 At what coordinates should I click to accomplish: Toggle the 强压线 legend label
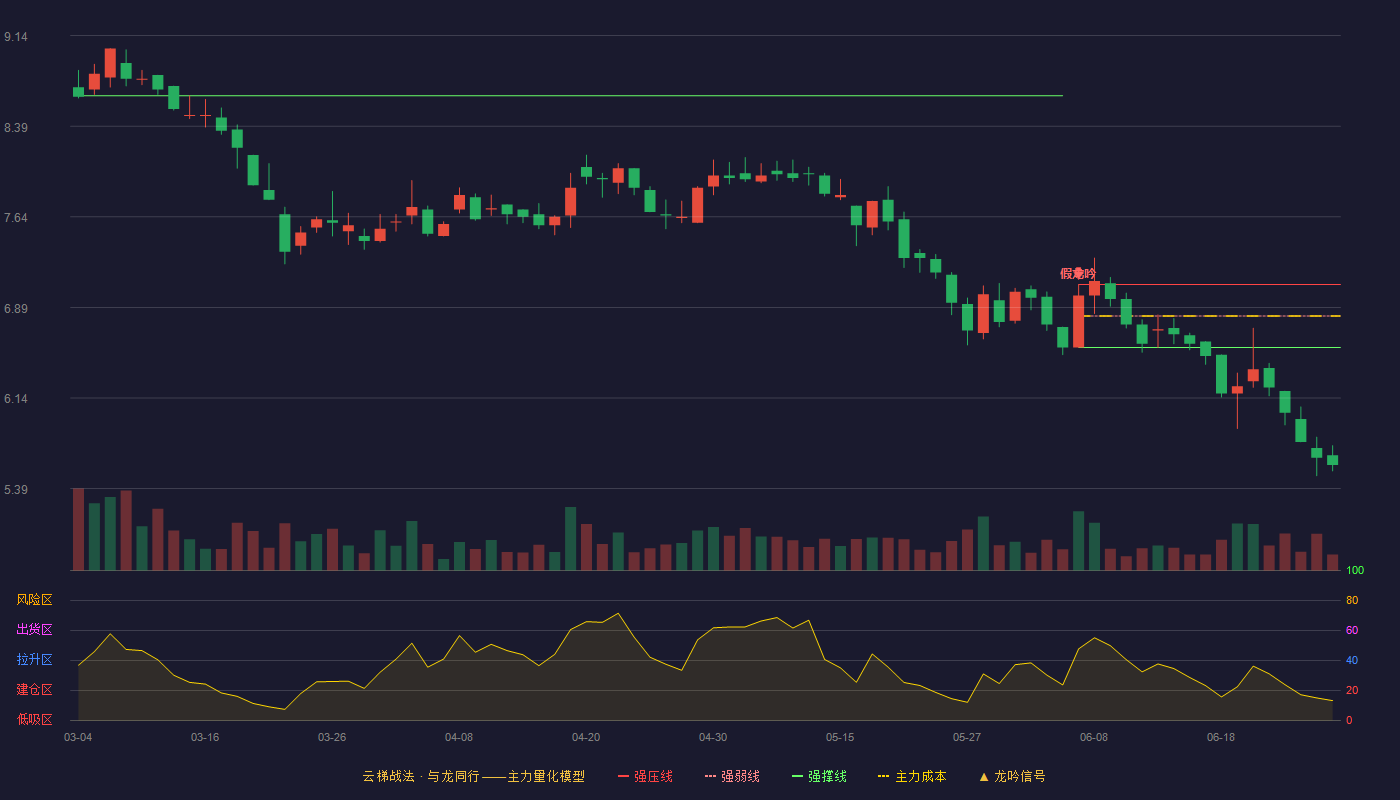(x=653, y=776)
